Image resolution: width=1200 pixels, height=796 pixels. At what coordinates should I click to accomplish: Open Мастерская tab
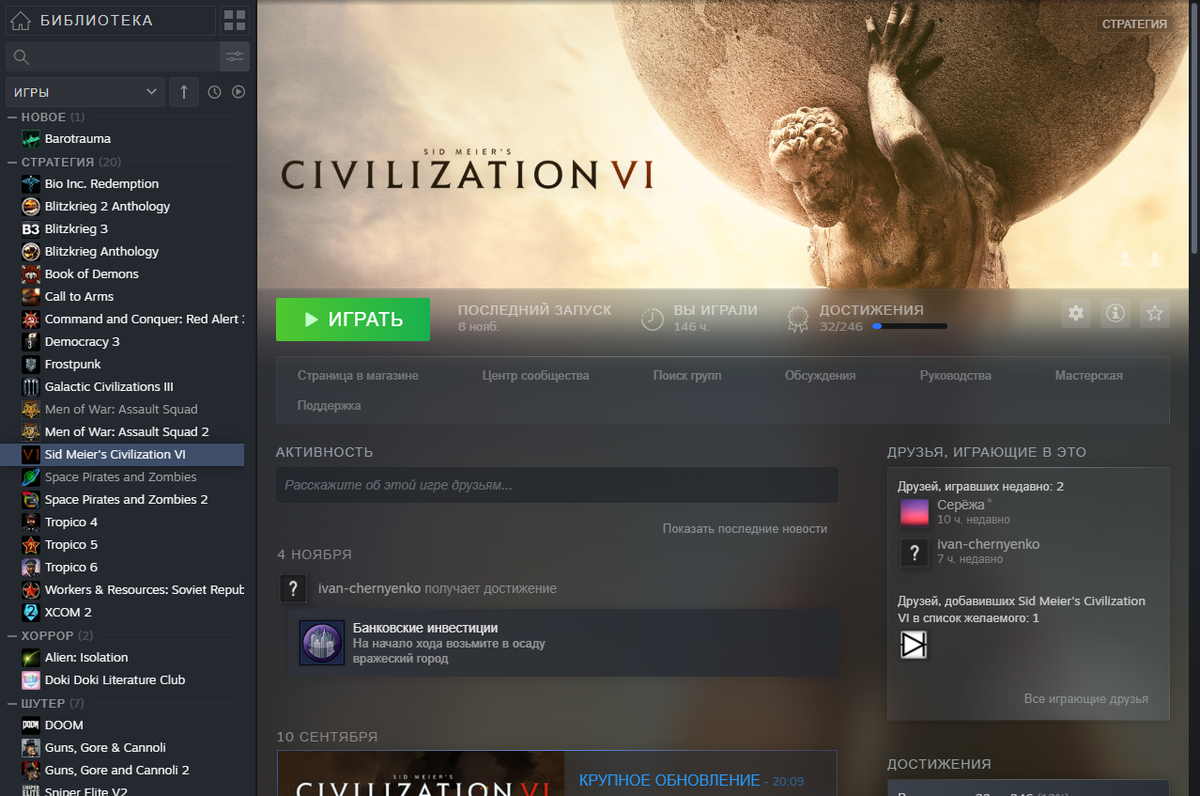(1089, 376)
